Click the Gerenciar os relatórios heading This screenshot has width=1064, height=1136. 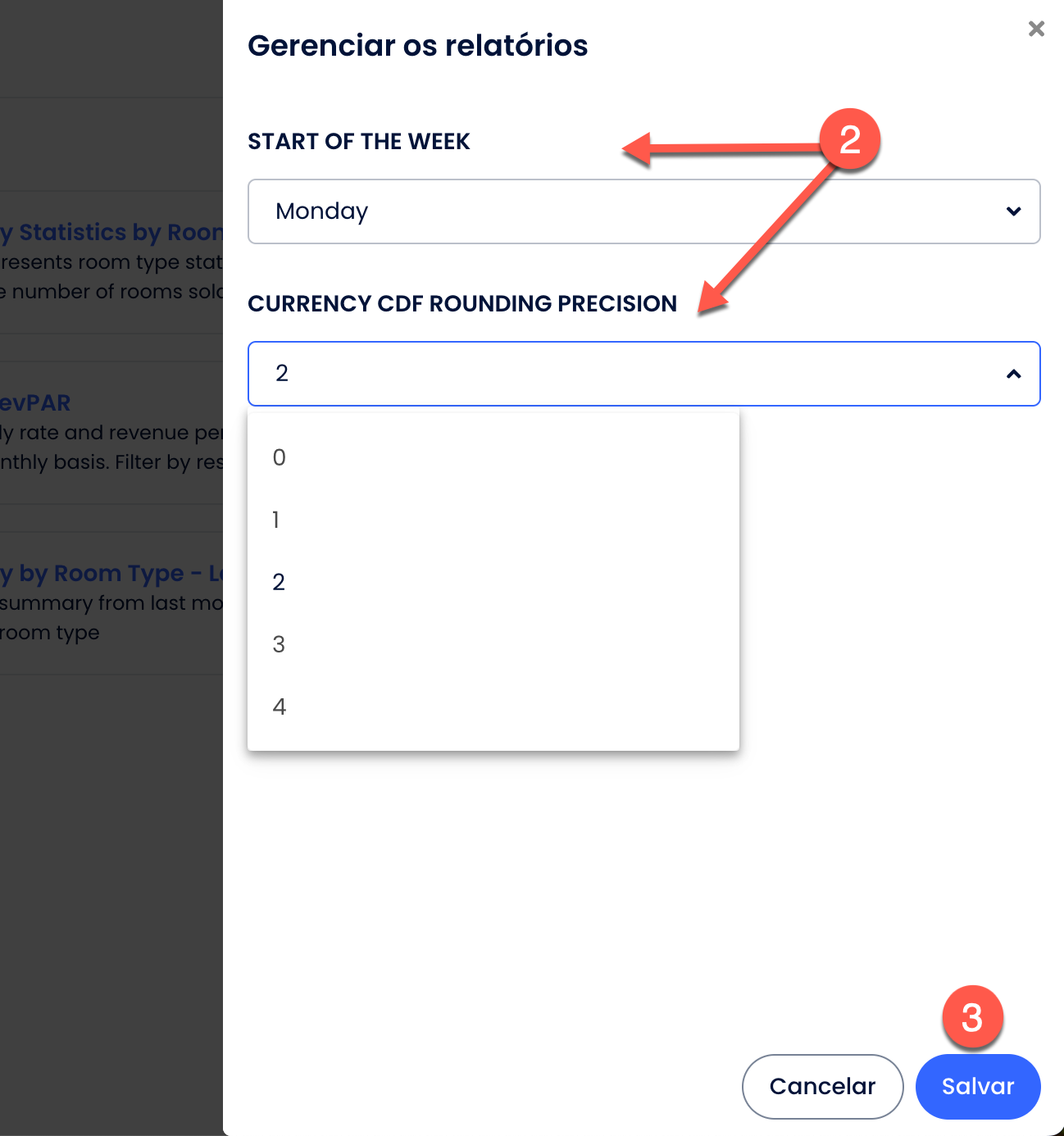click(x=418, y=46)
